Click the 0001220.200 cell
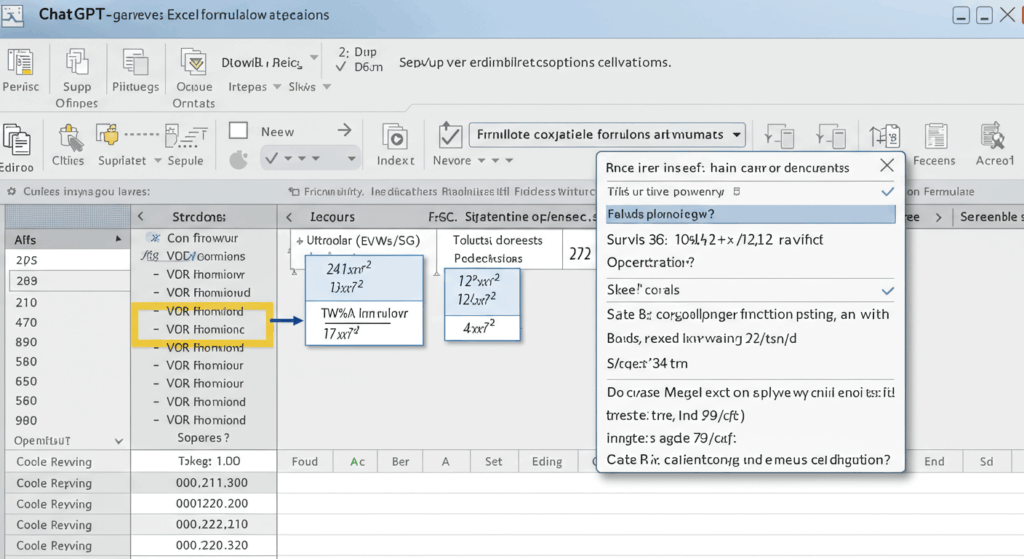 tap(204, 503)
